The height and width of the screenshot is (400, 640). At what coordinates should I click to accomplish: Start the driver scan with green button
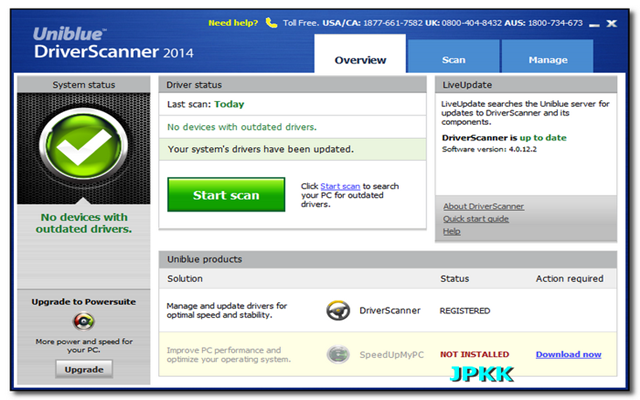226,195
